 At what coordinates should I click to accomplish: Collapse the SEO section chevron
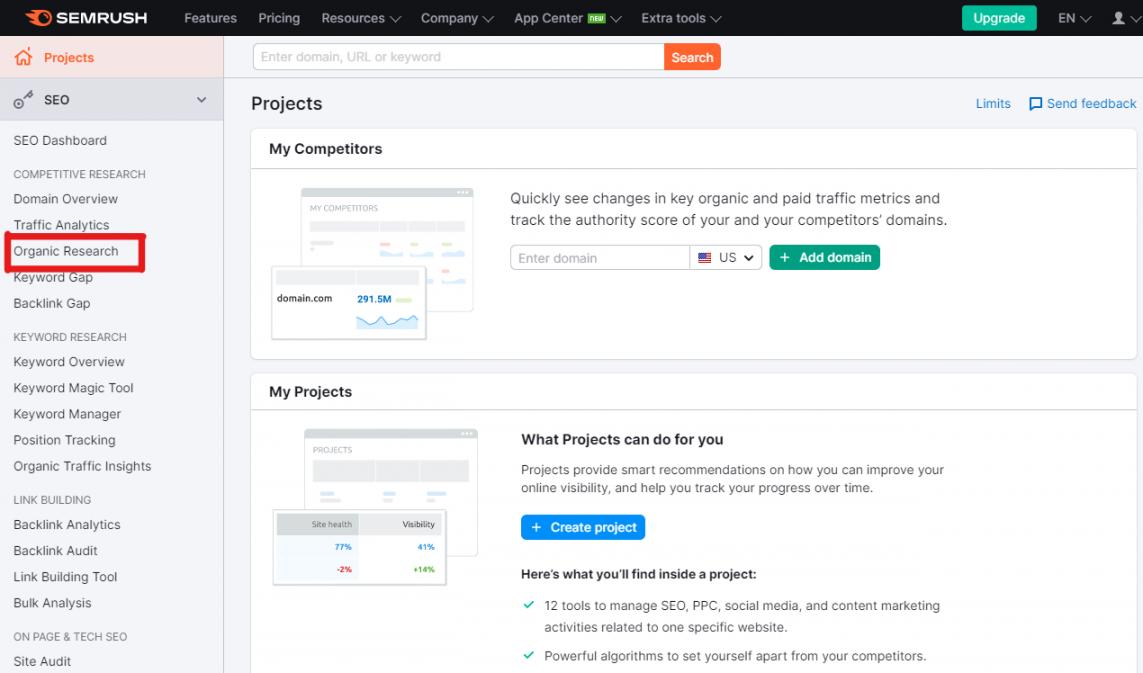[x=201, y=100]
